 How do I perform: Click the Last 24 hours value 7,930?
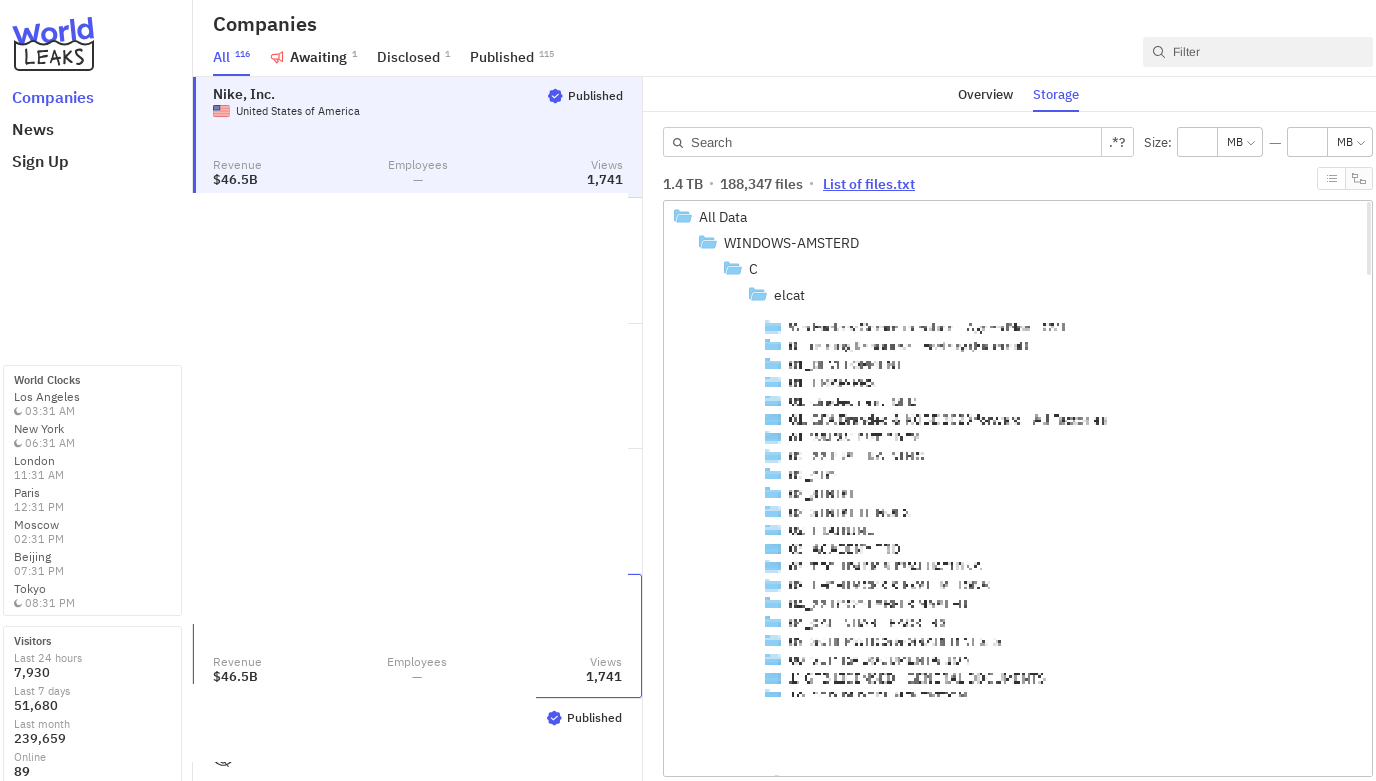[x=32, y=673]
